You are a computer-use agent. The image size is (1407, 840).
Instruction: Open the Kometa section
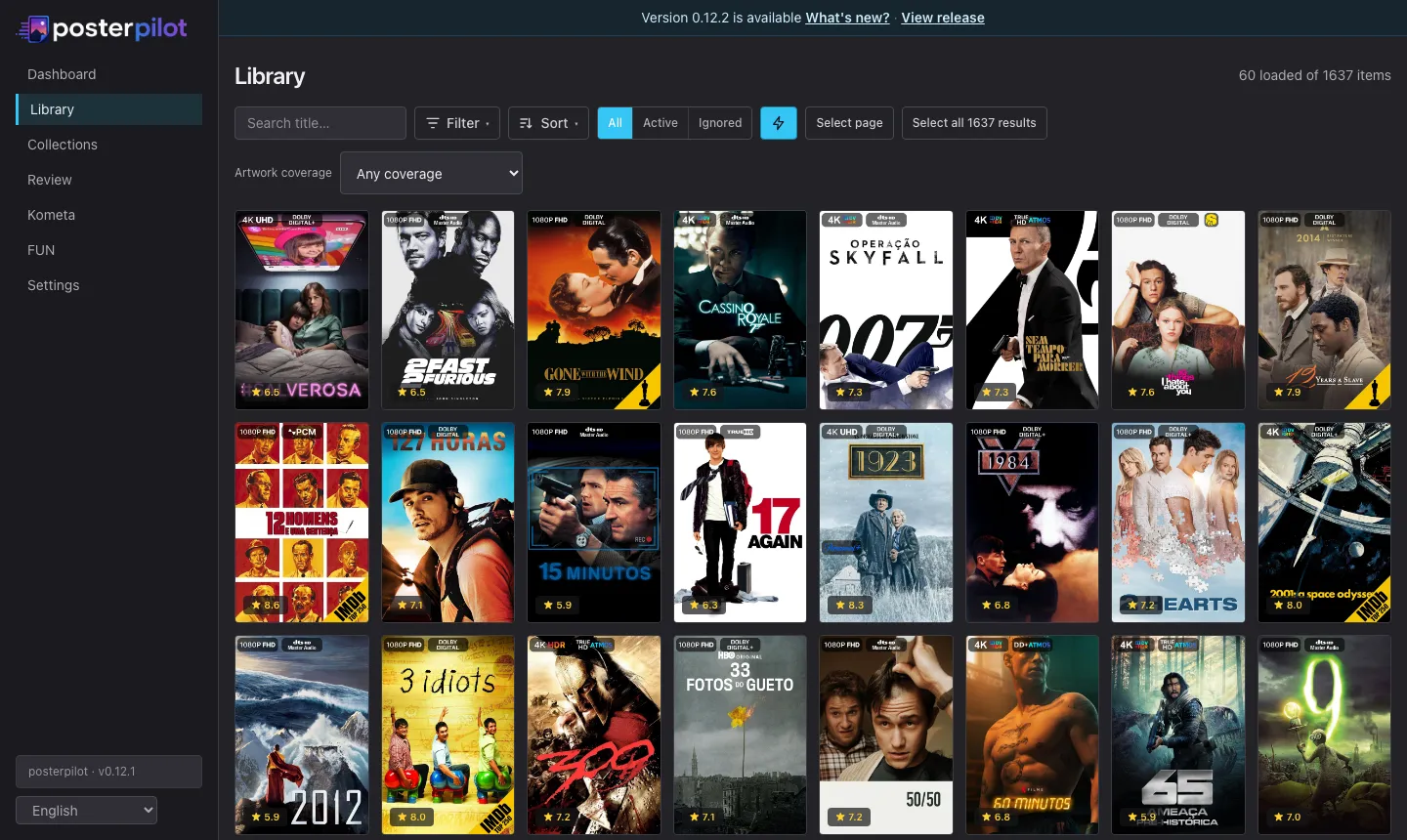[x=108, y=215]
